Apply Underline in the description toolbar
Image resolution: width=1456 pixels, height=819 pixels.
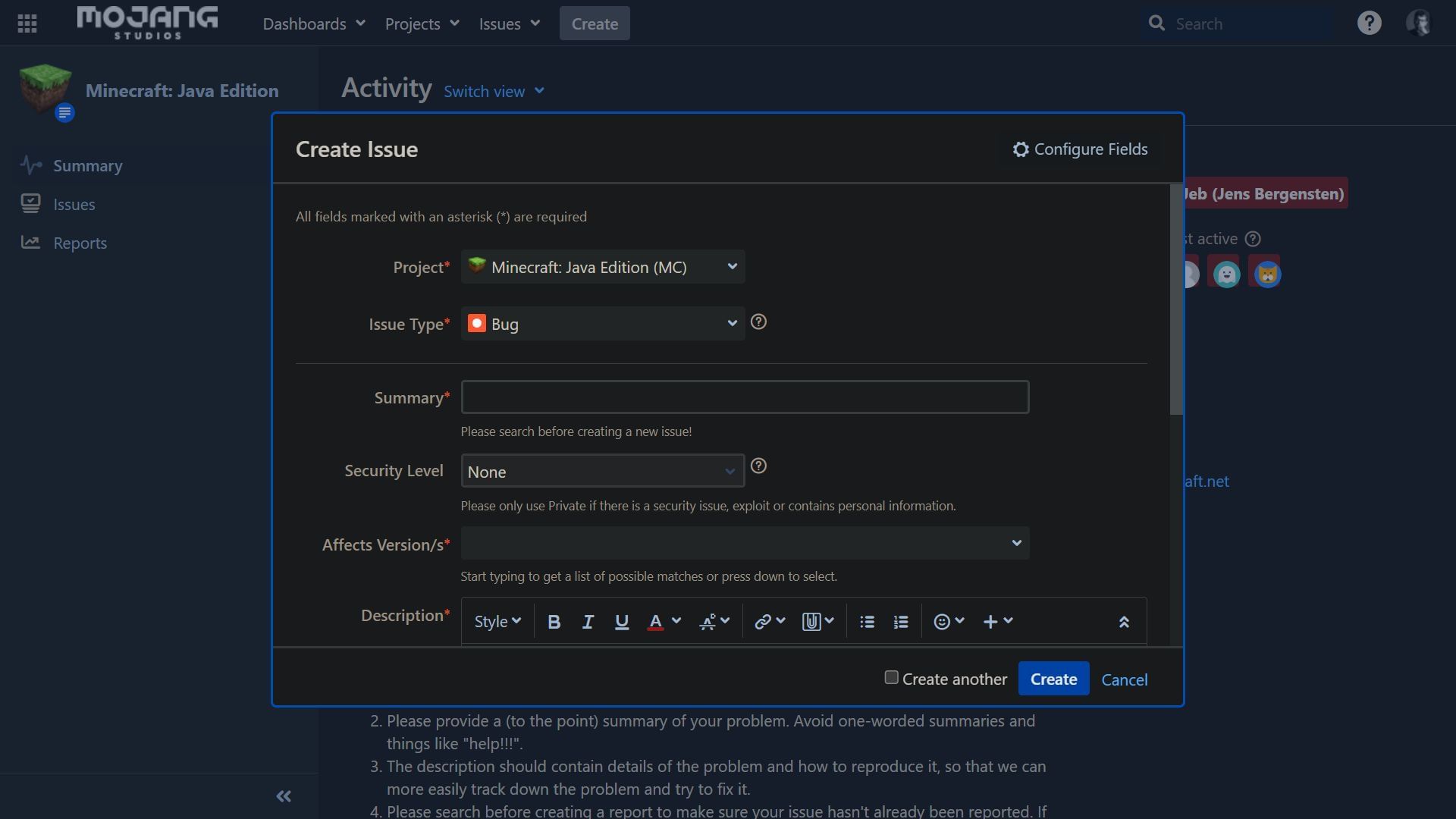(x=622, y=621)
